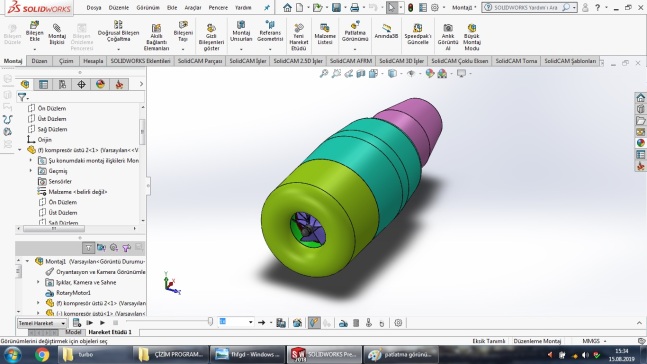Open Akıllı Bağlantı Elemanları tool
This screenshot has height=364, width=647.
[156, 37]
